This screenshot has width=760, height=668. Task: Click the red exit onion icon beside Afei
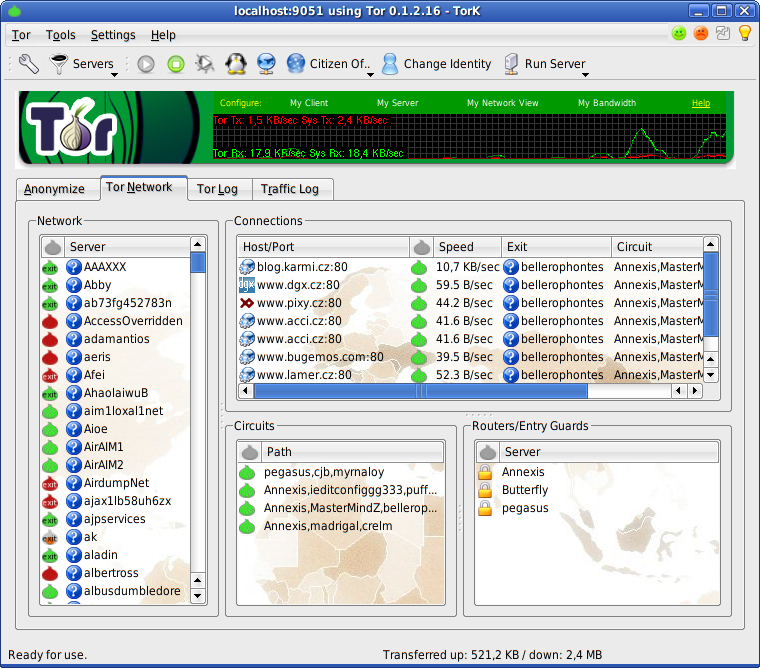[50, 375]
